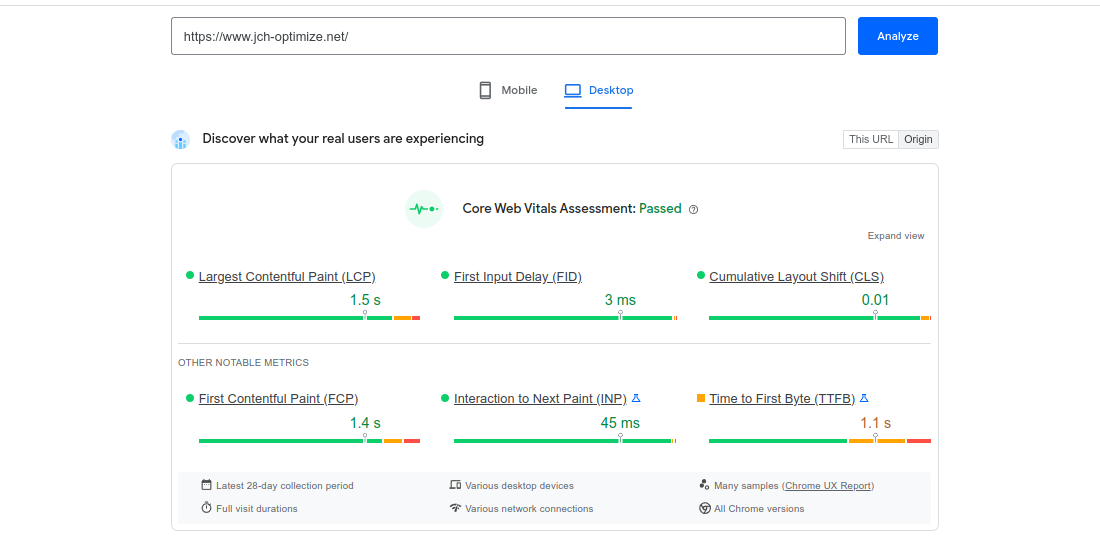
Task: Click the devices icon for desktop devices
Action: 455,485
